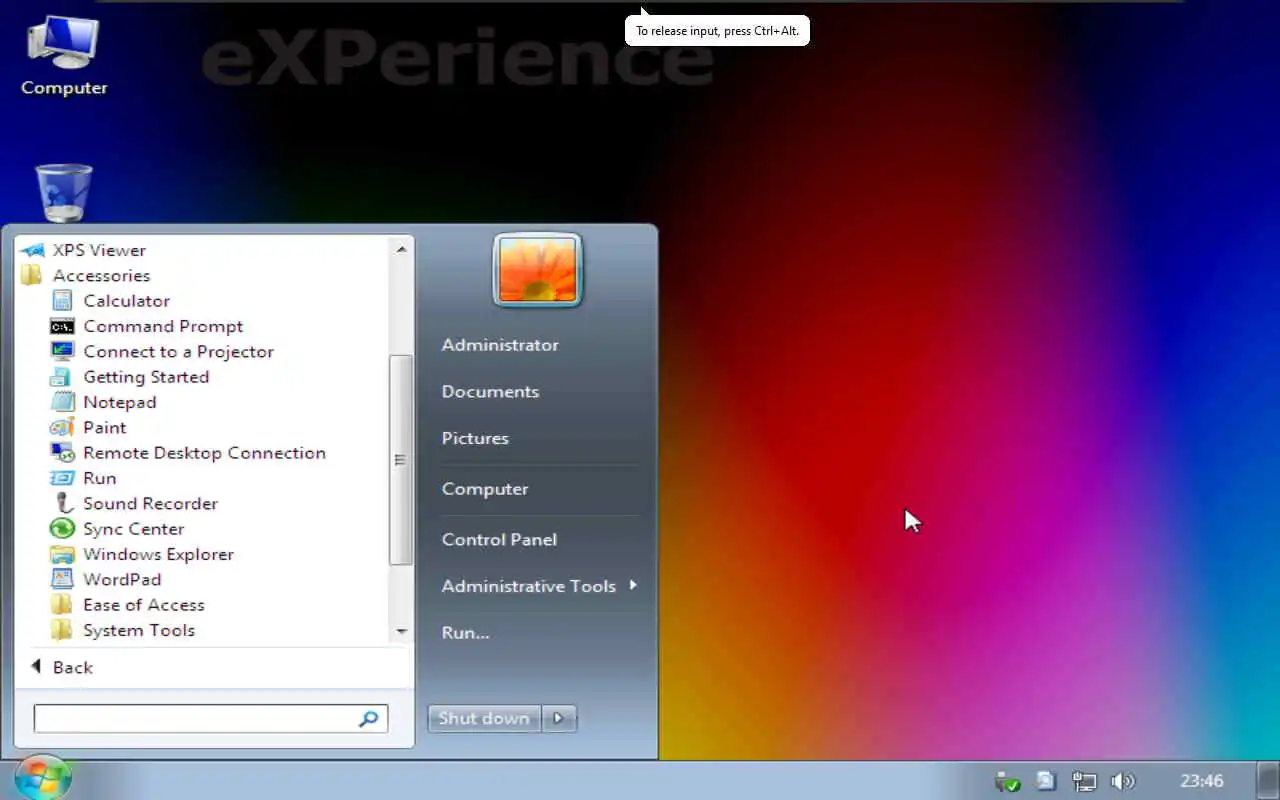Open Run... in right pane
This screenshot has height=800, width=1280.
[465, 632]
